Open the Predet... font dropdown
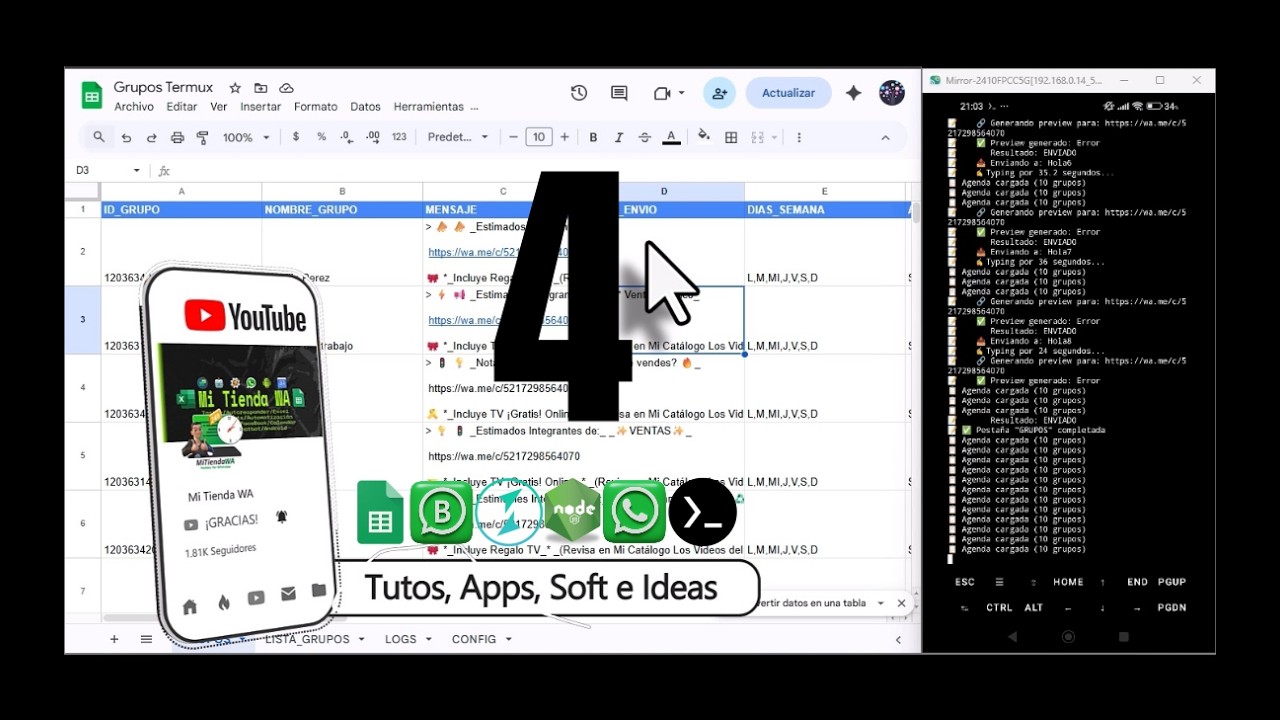The height and width of the screenshot is (720, 1280). click(x=458, y=137)
